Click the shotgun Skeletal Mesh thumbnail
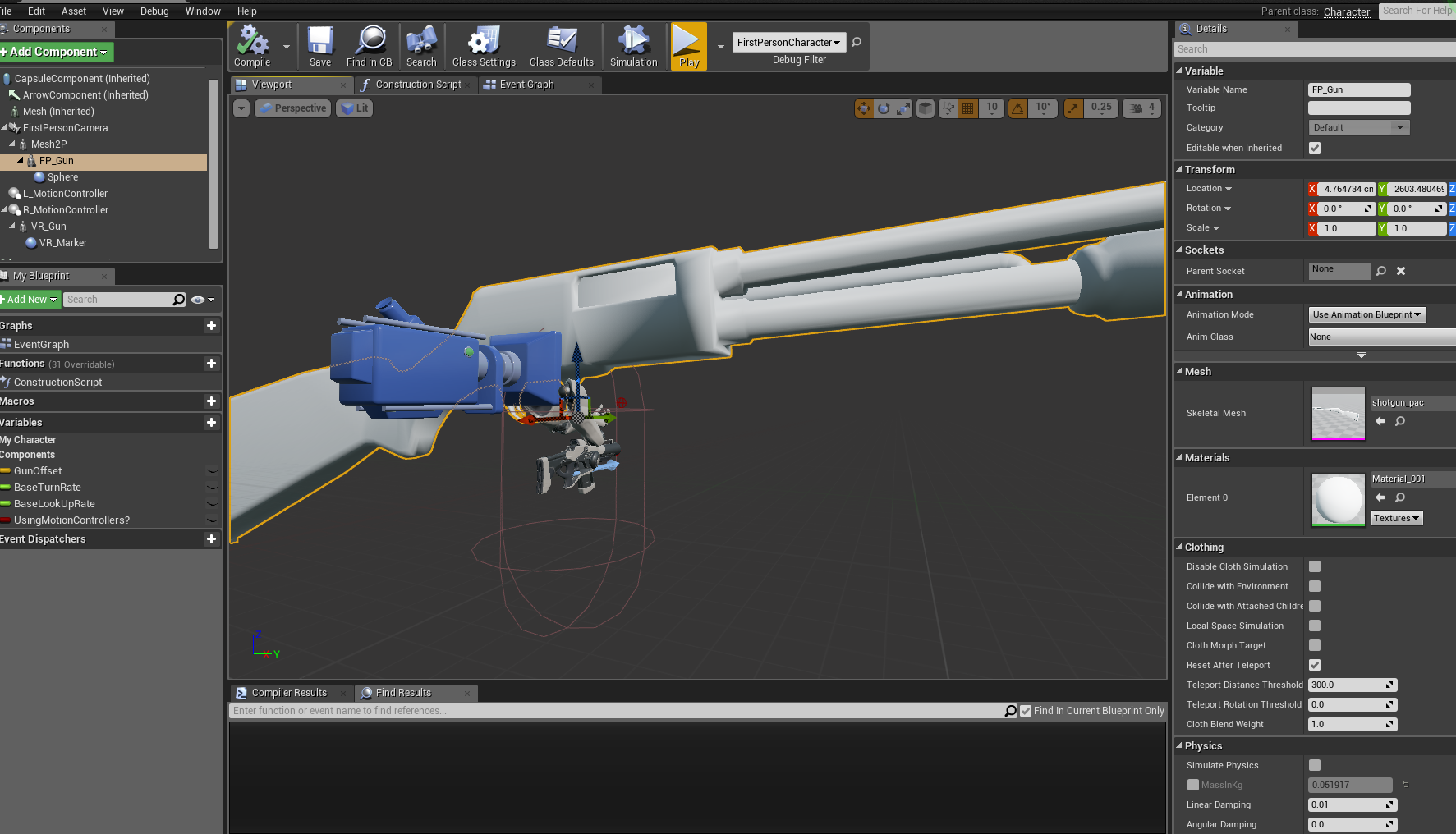 [1339, 413]
